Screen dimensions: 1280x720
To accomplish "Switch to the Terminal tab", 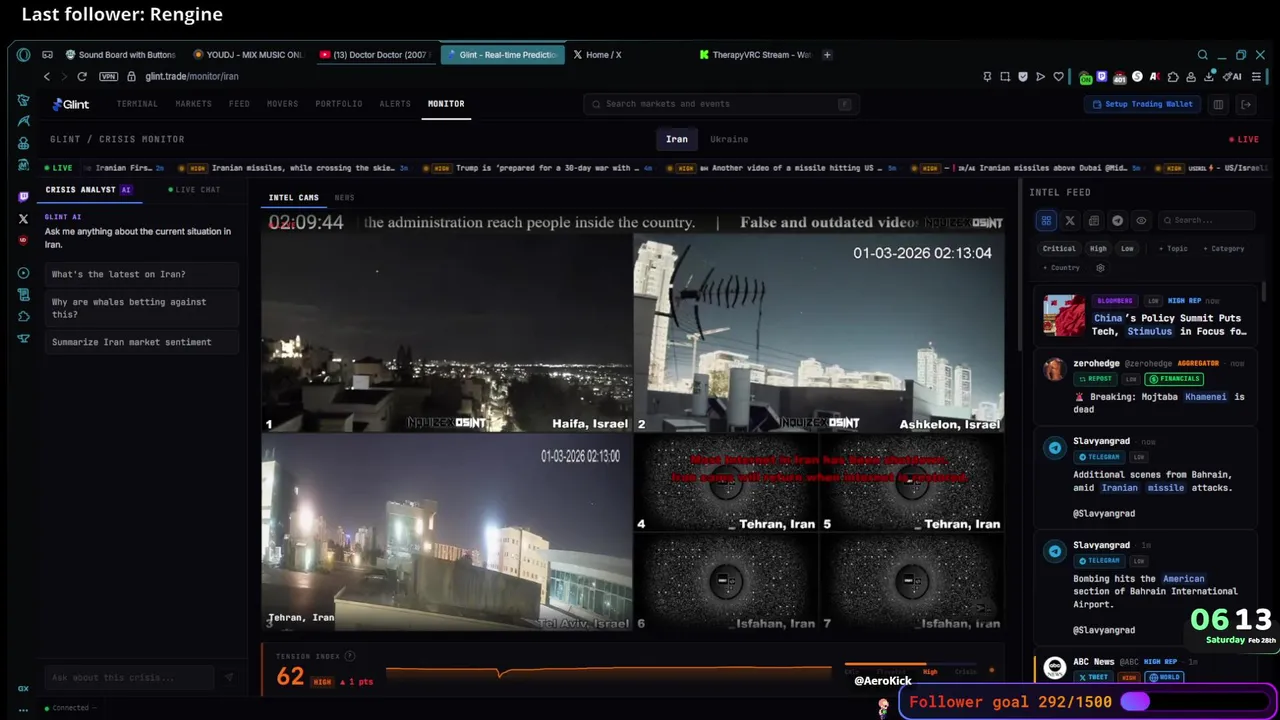I will click(137, 104).
